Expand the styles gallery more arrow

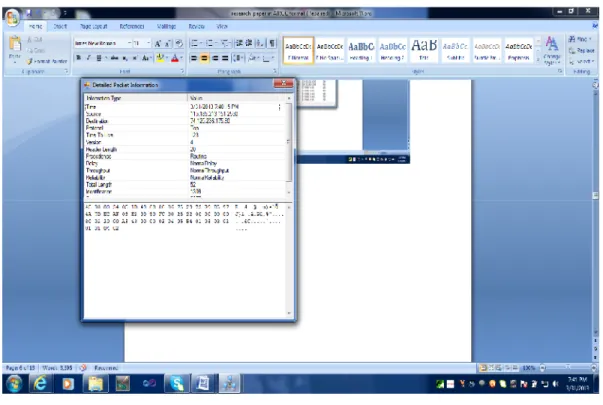[538, 58]
